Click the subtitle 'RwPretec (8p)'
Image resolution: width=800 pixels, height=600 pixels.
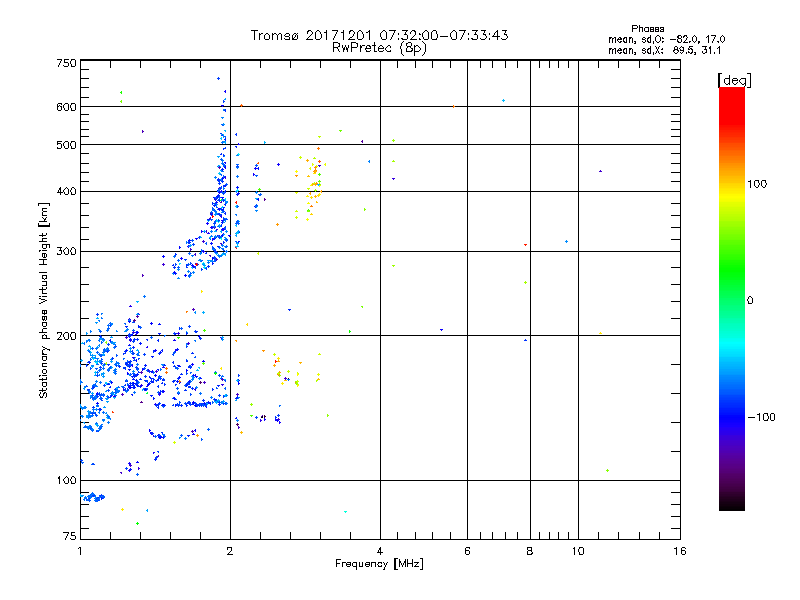click(379, 48)
